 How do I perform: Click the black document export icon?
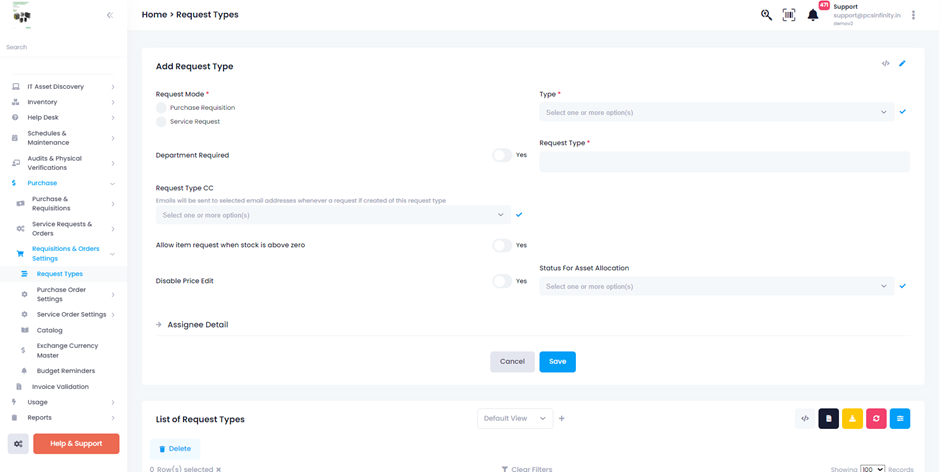(828, 419)
